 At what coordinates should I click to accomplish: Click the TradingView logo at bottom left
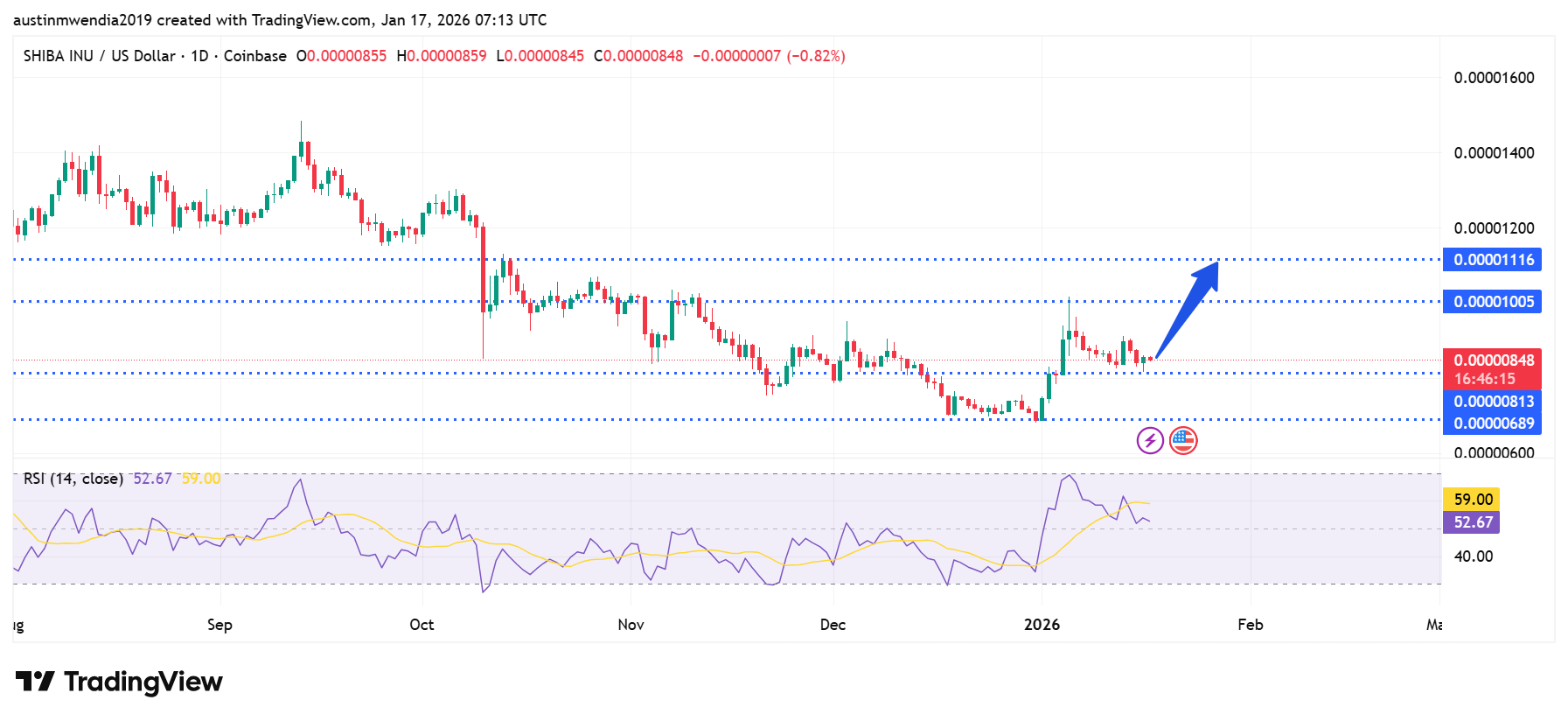click(x=119, y=682)
